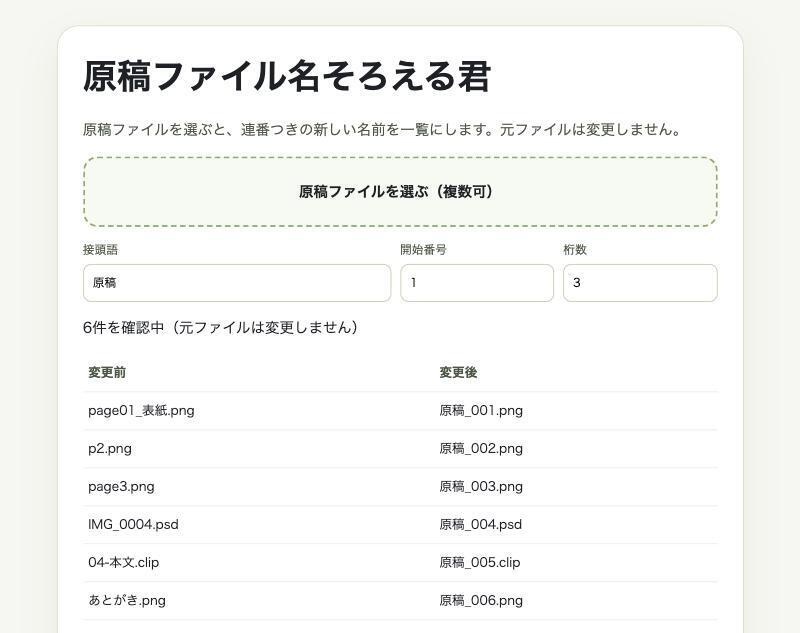The image size is (800, 633).
Task: Focus the 接頭語 input field
Action: coord(237,283)
